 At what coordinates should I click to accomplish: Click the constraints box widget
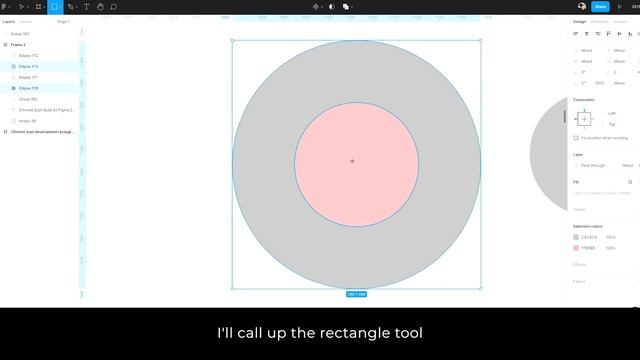pos(584,119)
